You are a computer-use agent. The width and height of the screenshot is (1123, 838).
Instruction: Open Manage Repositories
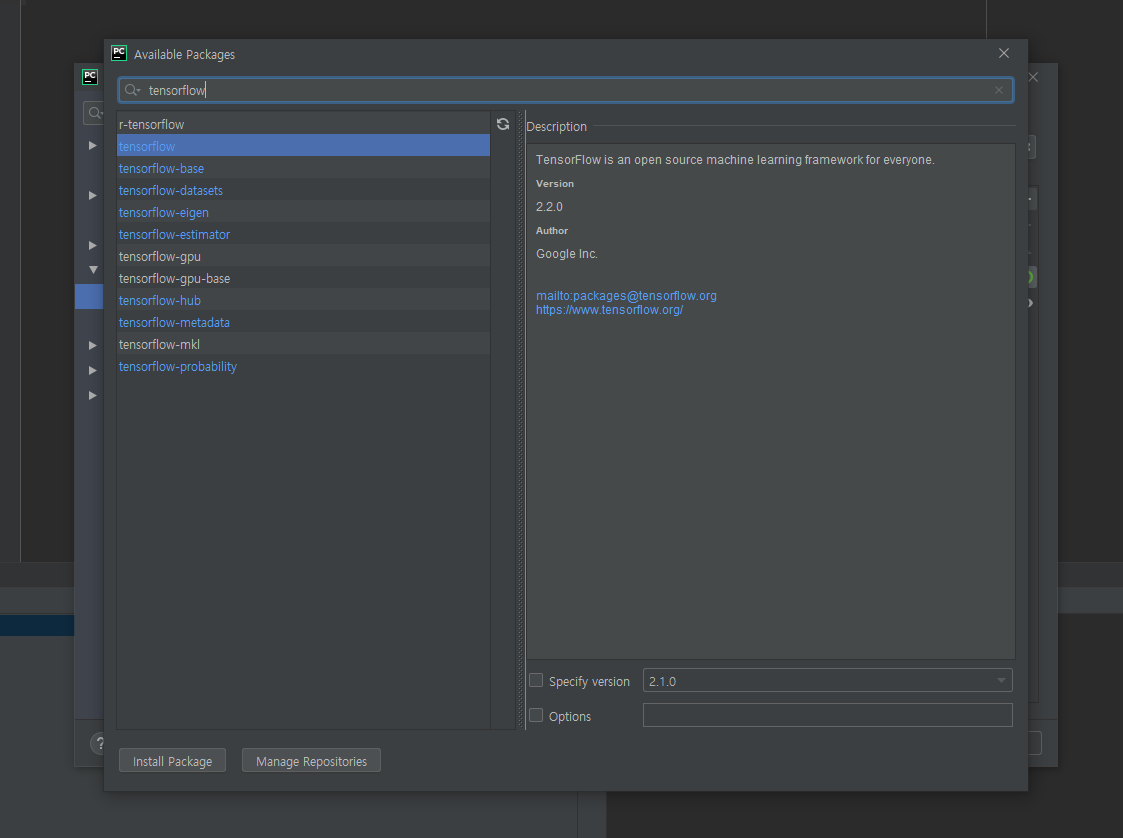click(x=311, y=761)
